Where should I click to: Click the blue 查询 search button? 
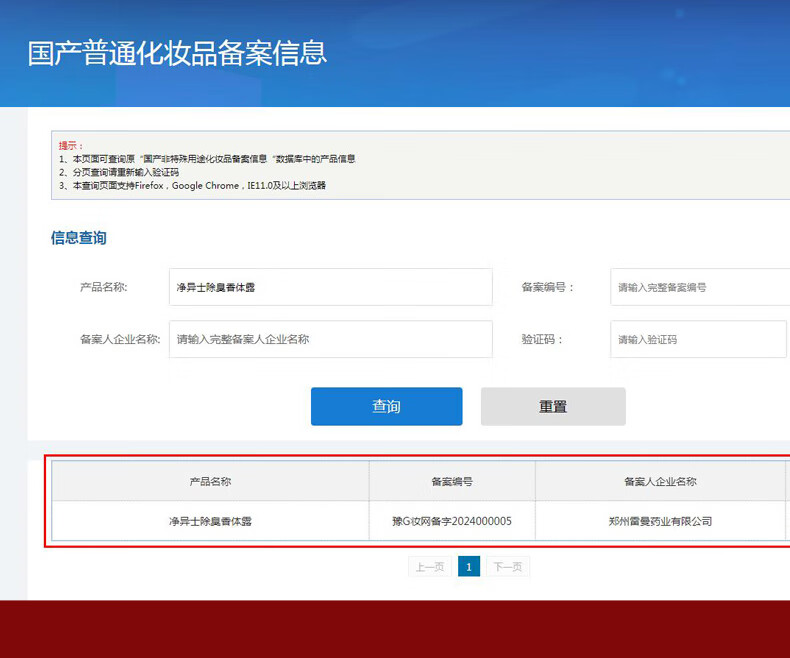tap(386, 407)
